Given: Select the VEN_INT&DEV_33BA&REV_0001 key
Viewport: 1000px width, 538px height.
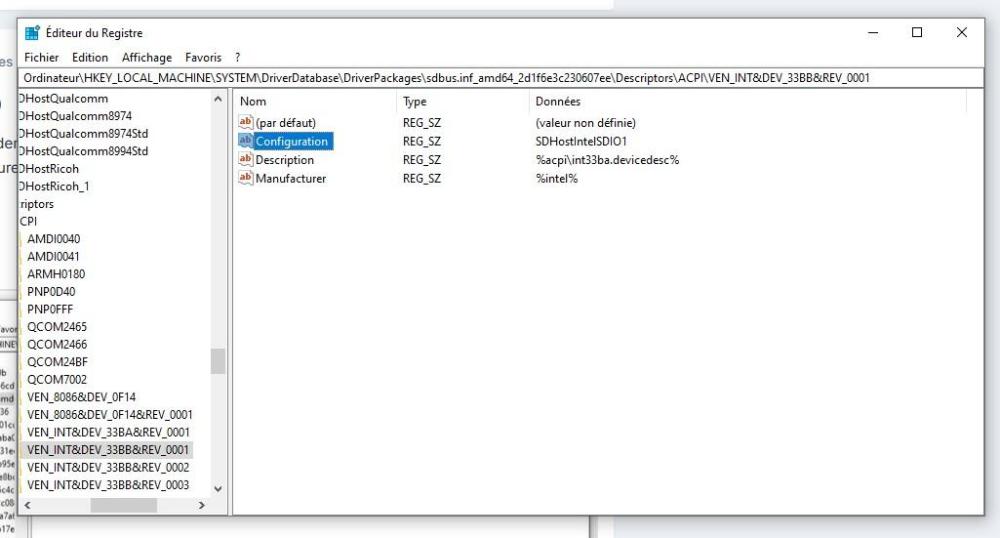Looking at the screenshot, I should pyautogui.click(x=108, y=432).
